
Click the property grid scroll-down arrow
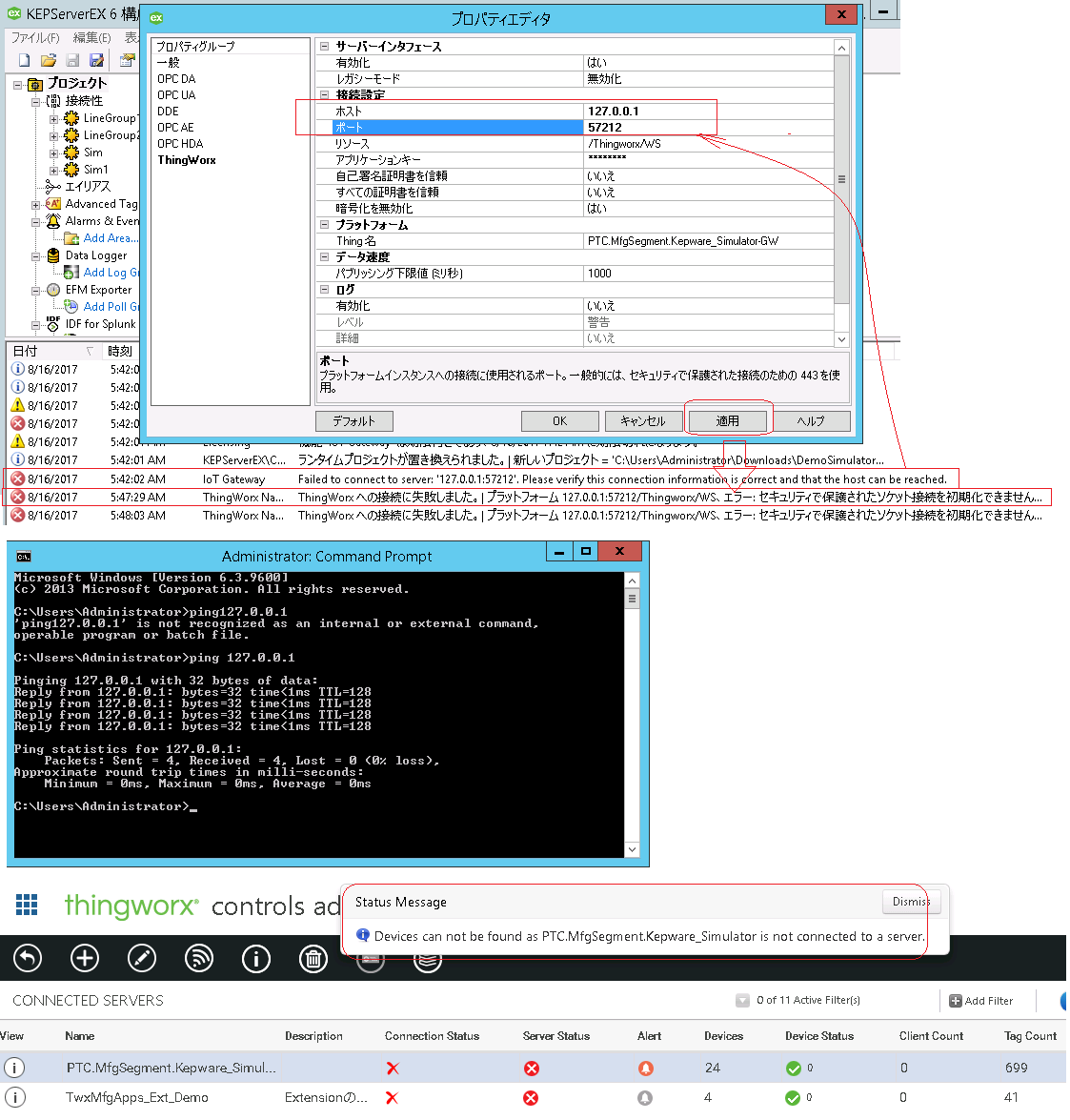pos(841,339)
